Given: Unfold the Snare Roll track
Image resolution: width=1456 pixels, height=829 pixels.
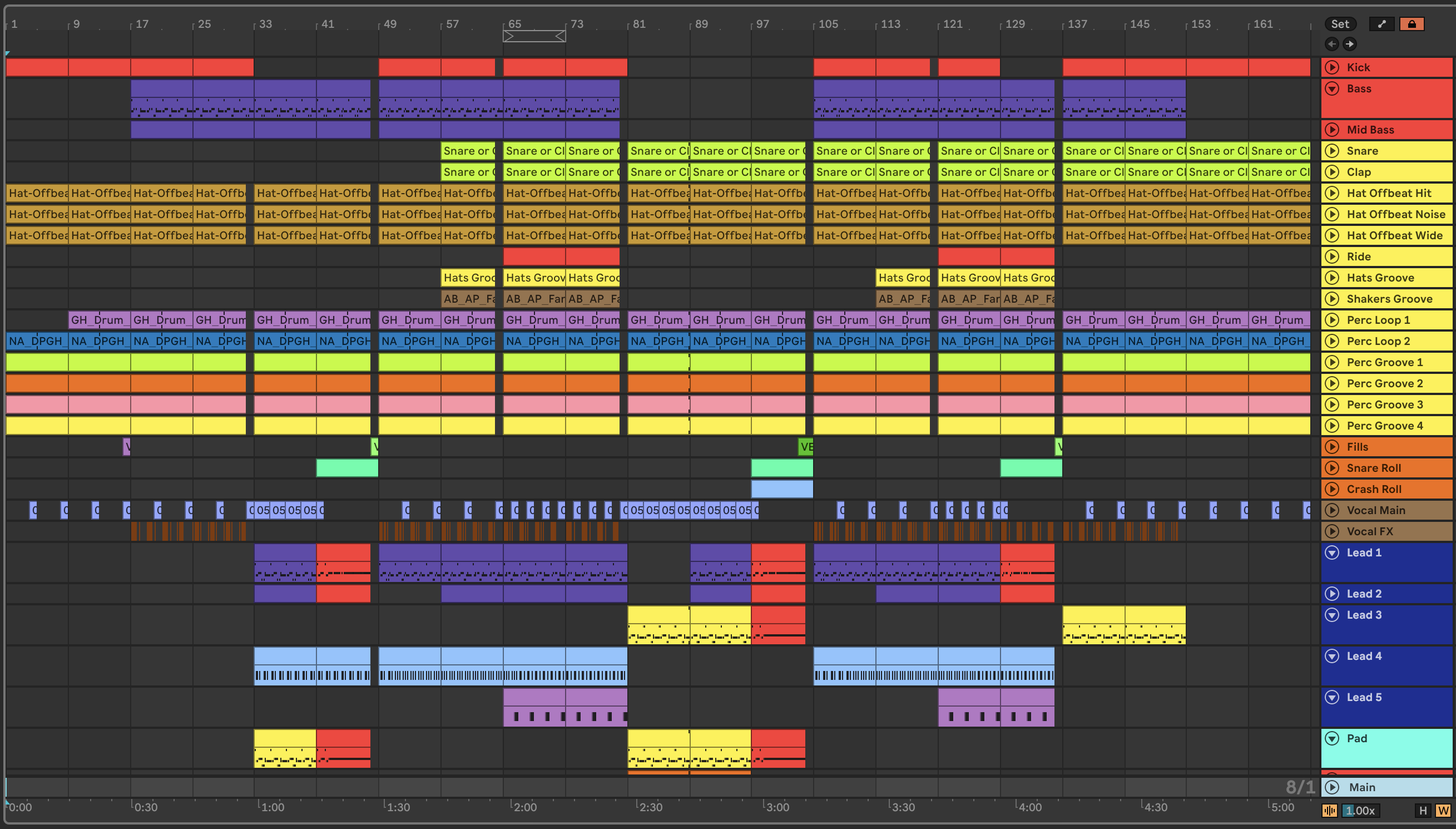Looking at the screenshot, I should tap(1332, 468).
